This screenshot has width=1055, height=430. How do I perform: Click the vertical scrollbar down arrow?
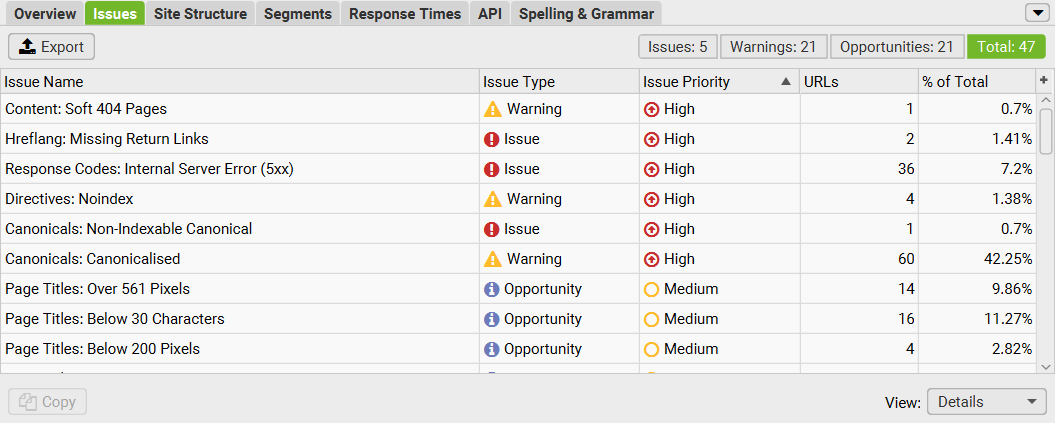click(1046, 367)
